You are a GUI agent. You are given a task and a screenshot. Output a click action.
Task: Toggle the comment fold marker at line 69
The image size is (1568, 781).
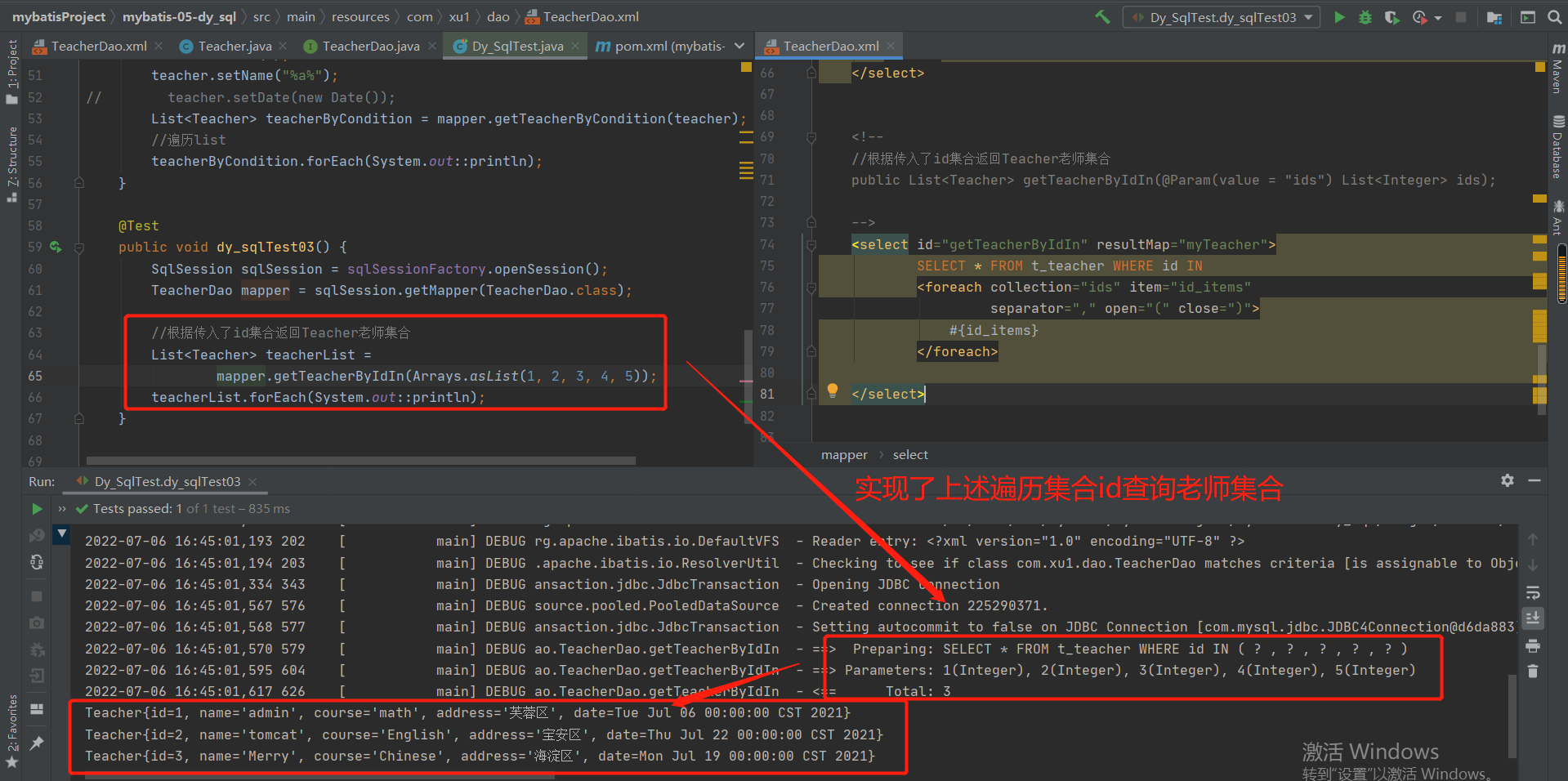[811, 137]
